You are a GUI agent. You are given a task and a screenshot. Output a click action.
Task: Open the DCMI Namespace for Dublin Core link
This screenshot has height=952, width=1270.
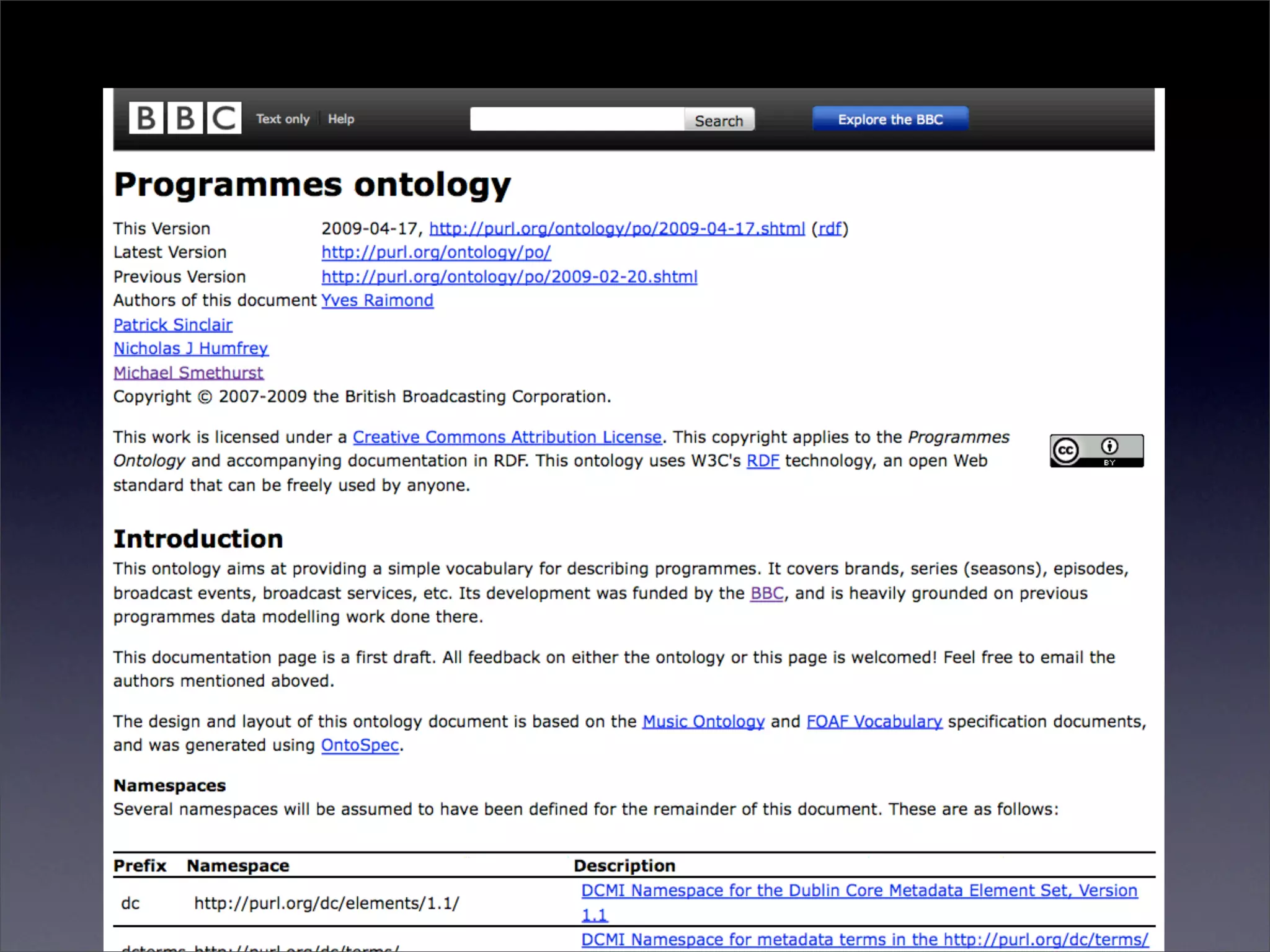coord(859,902)
